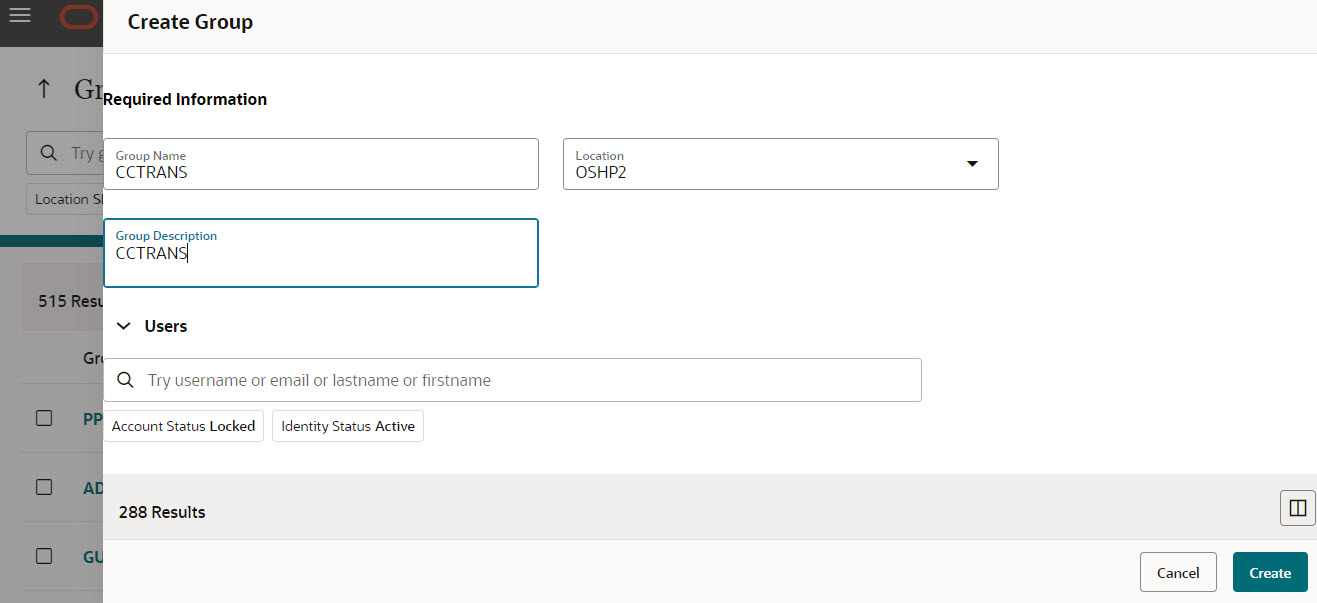Screen dimensions: 1317x603
Task: Select the AD group link
Action: click(92, 487)
